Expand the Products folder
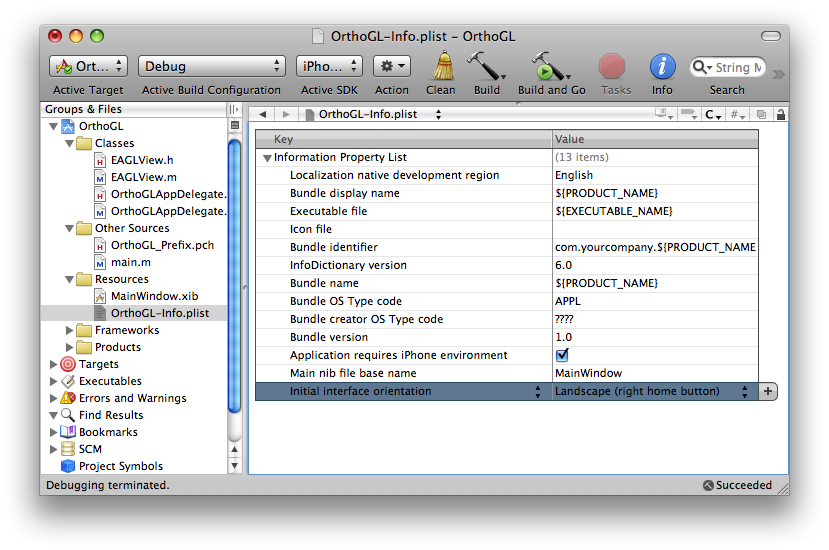 pos(69,347)
